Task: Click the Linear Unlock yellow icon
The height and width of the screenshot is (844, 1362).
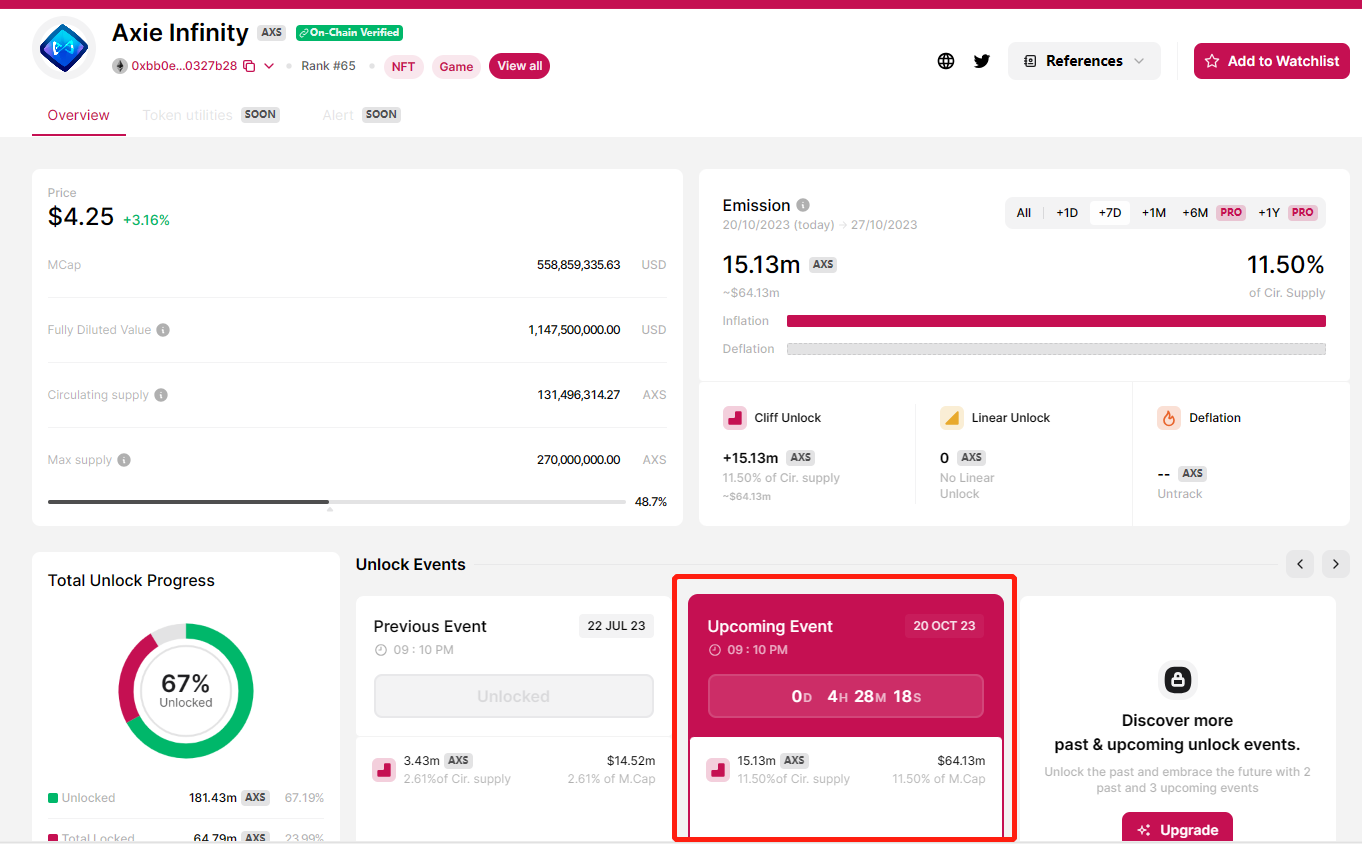Action: [951, 417]
